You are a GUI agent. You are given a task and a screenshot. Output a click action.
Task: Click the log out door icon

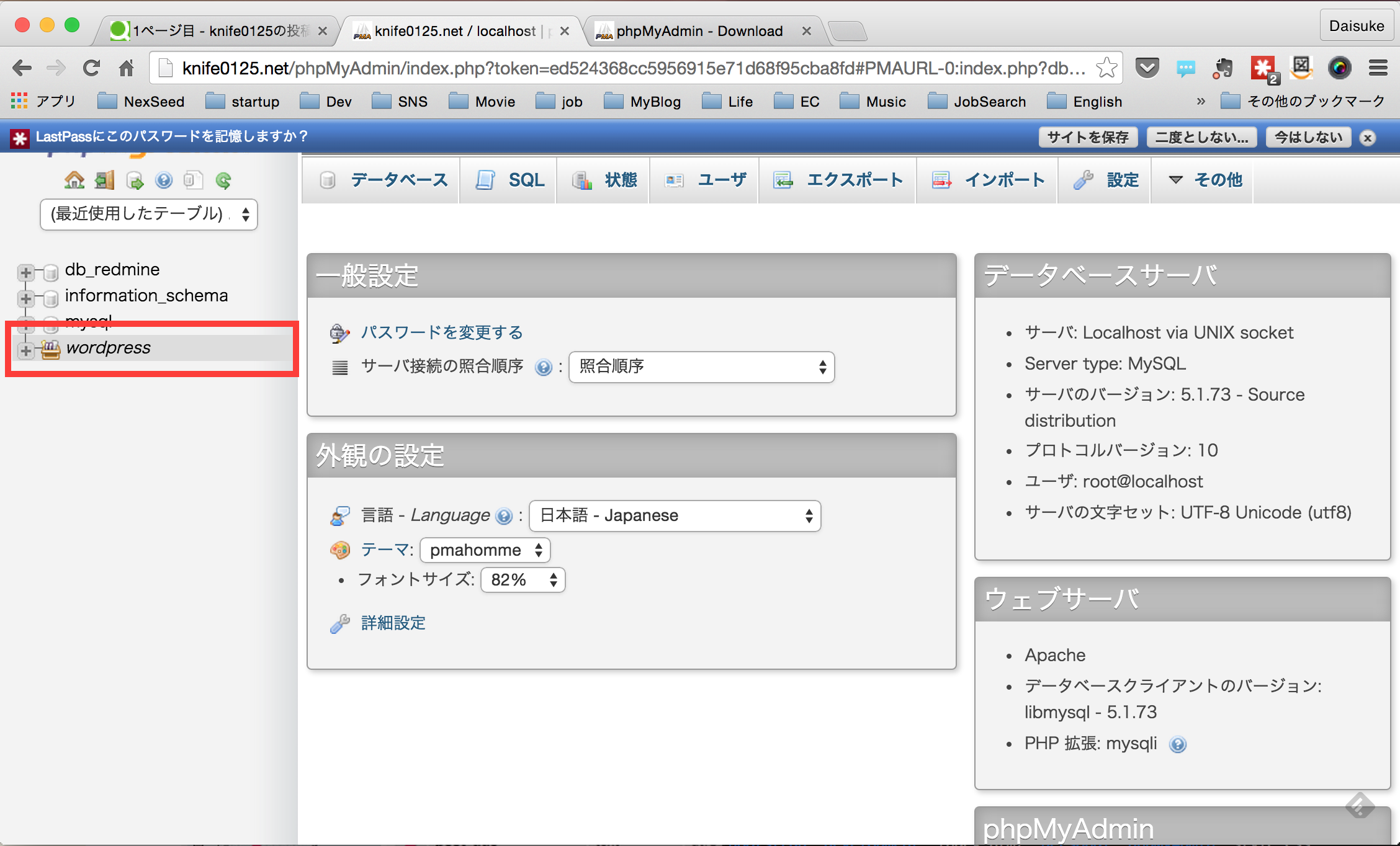coord(104,180)
